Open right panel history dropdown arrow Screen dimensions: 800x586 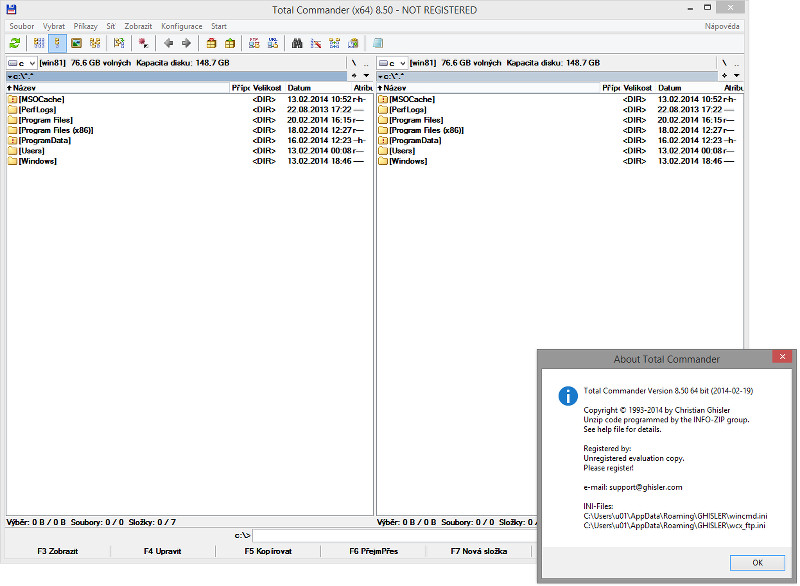(737, 76)
